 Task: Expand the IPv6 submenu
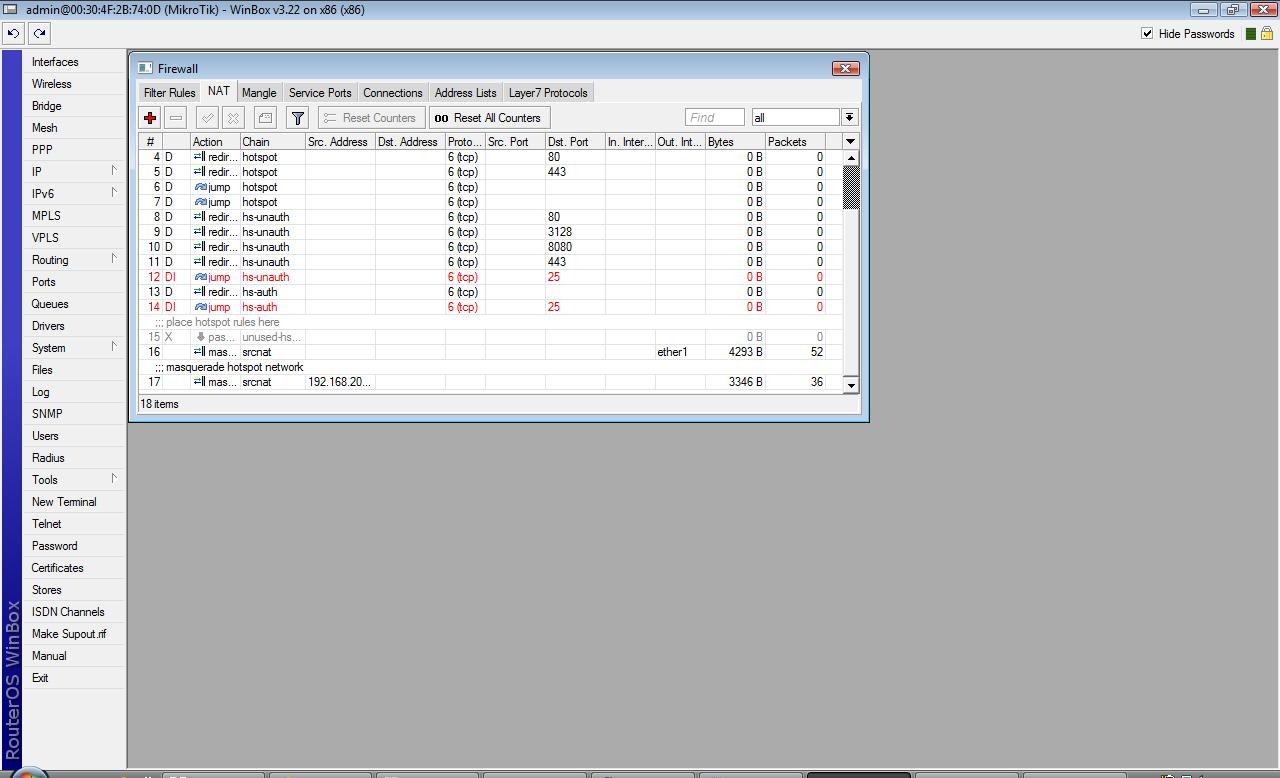73,194
